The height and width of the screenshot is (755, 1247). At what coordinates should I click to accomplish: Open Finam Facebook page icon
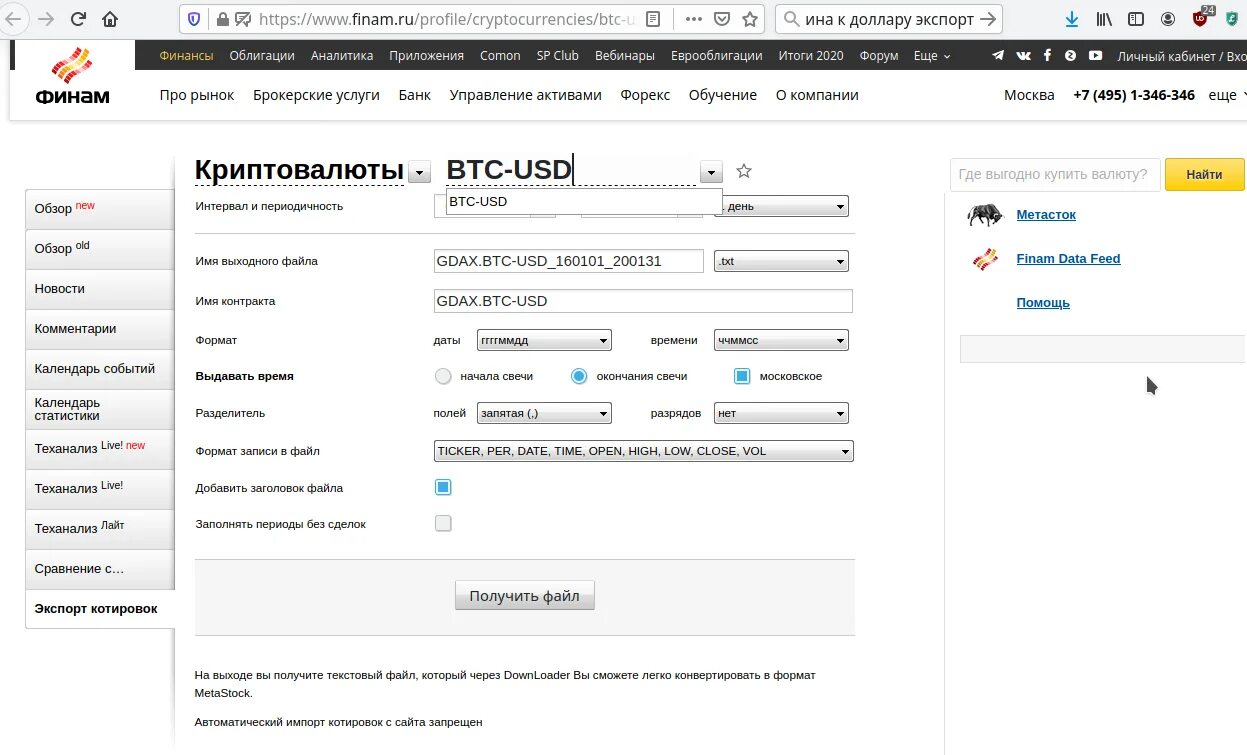[x=1047, y=56]
